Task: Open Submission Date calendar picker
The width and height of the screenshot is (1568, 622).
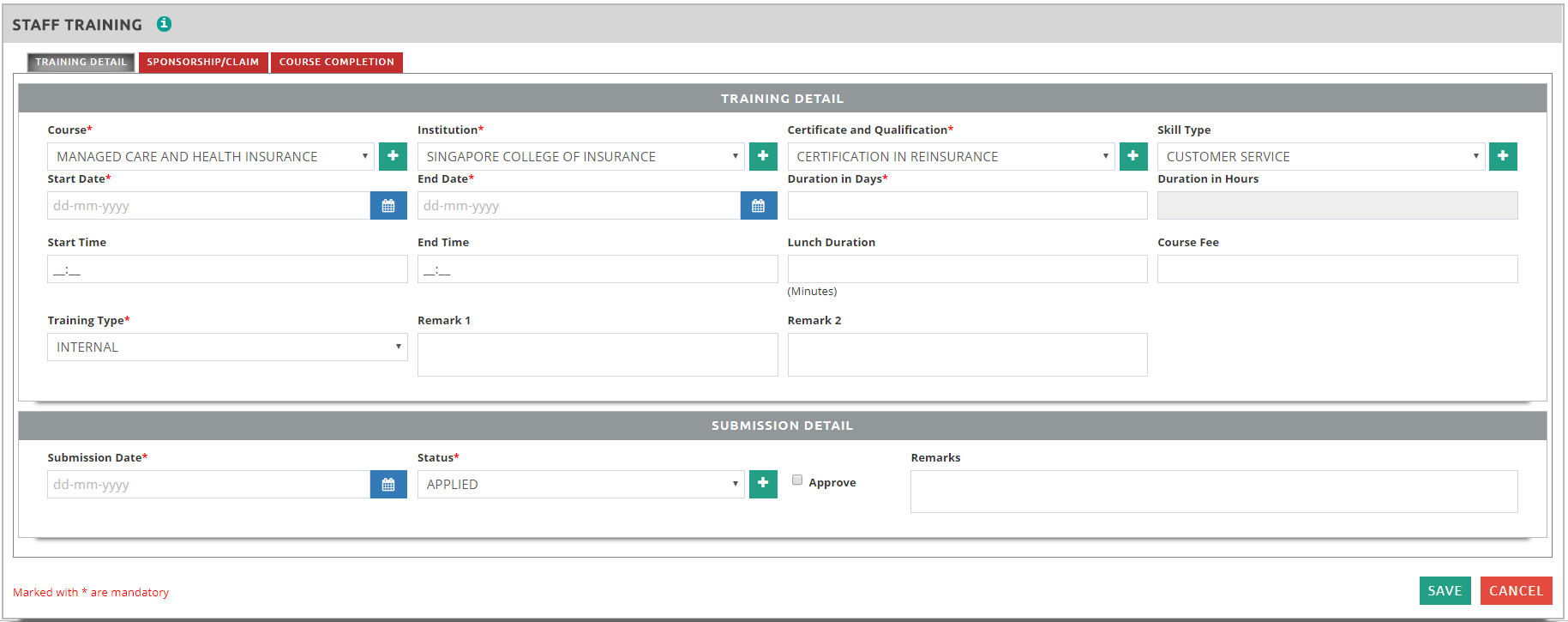Action: [x=388, y=485]
